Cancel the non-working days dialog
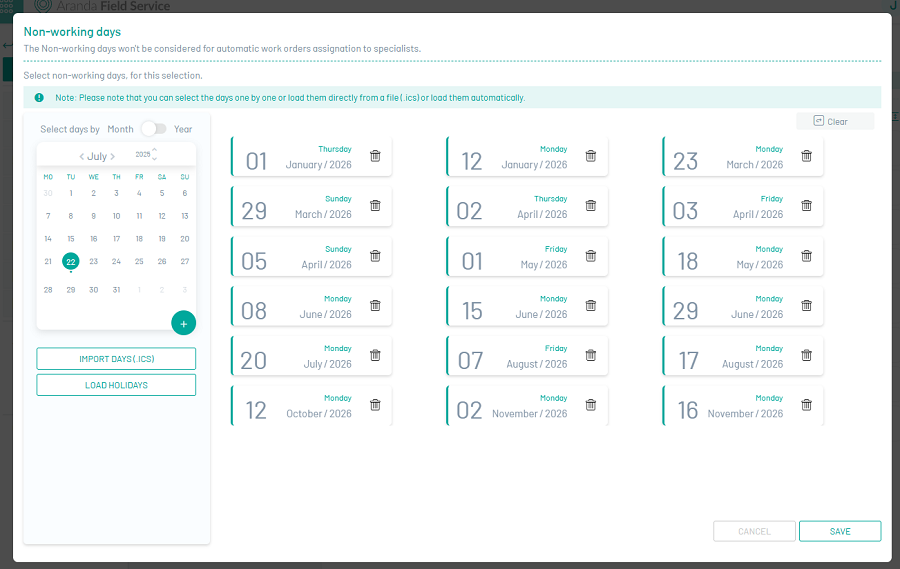Image resolution: width=900 pixels, height=569 pixels. coord(754,531)
